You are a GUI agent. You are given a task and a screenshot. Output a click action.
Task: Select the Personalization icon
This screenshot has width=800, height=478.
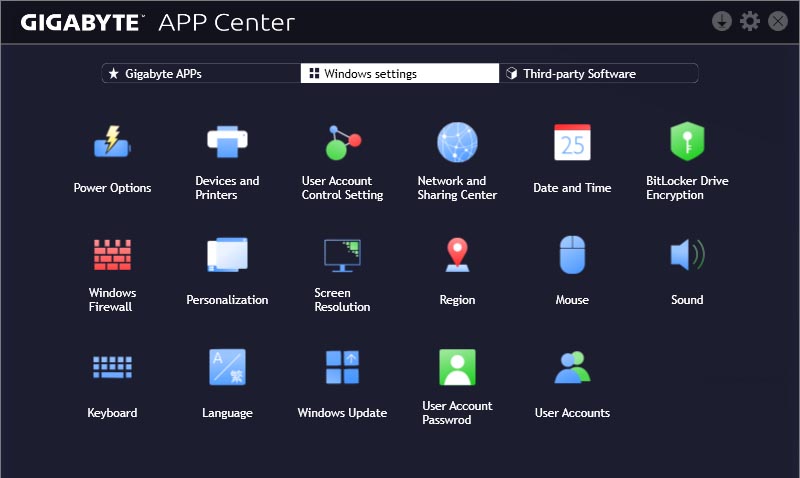click(x=227, y=255)
